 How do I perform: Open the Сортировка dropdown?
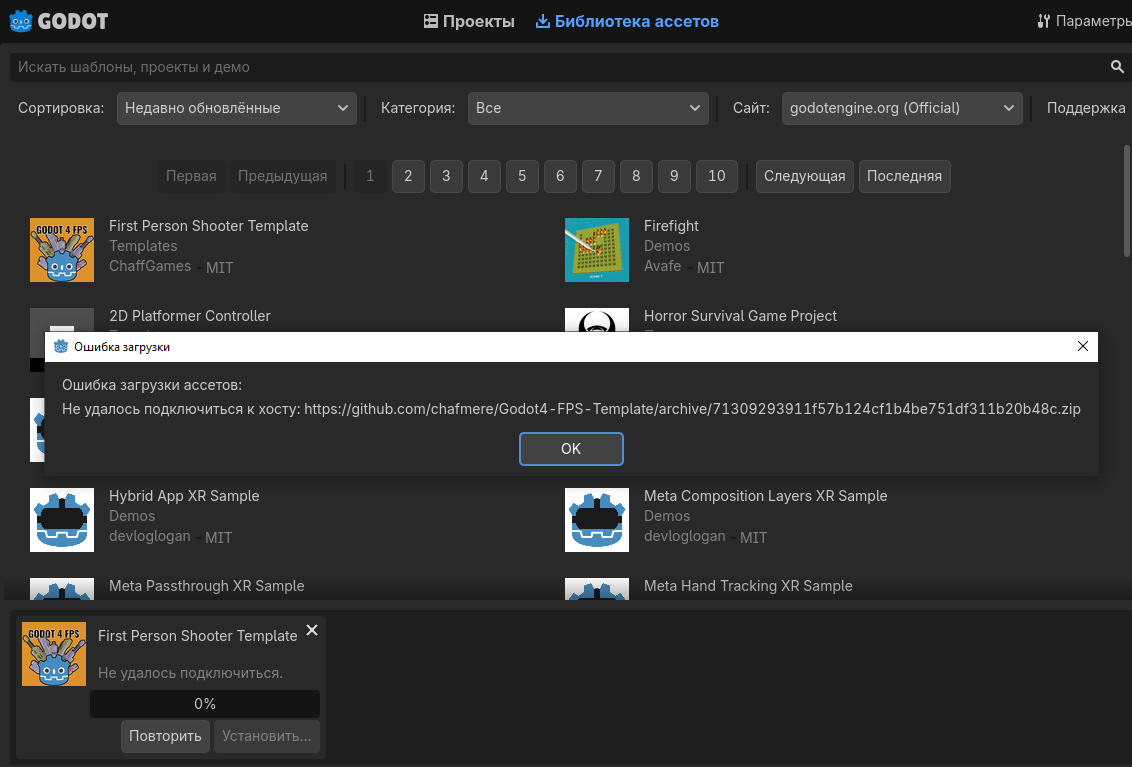(x=237, y=108)
